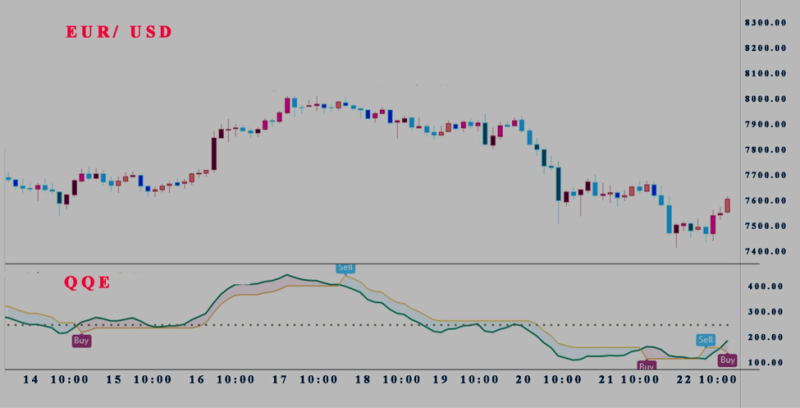Screen dimensions: 800x408
Task: Click the 200.00 QQE scale label
Action: 765,338
